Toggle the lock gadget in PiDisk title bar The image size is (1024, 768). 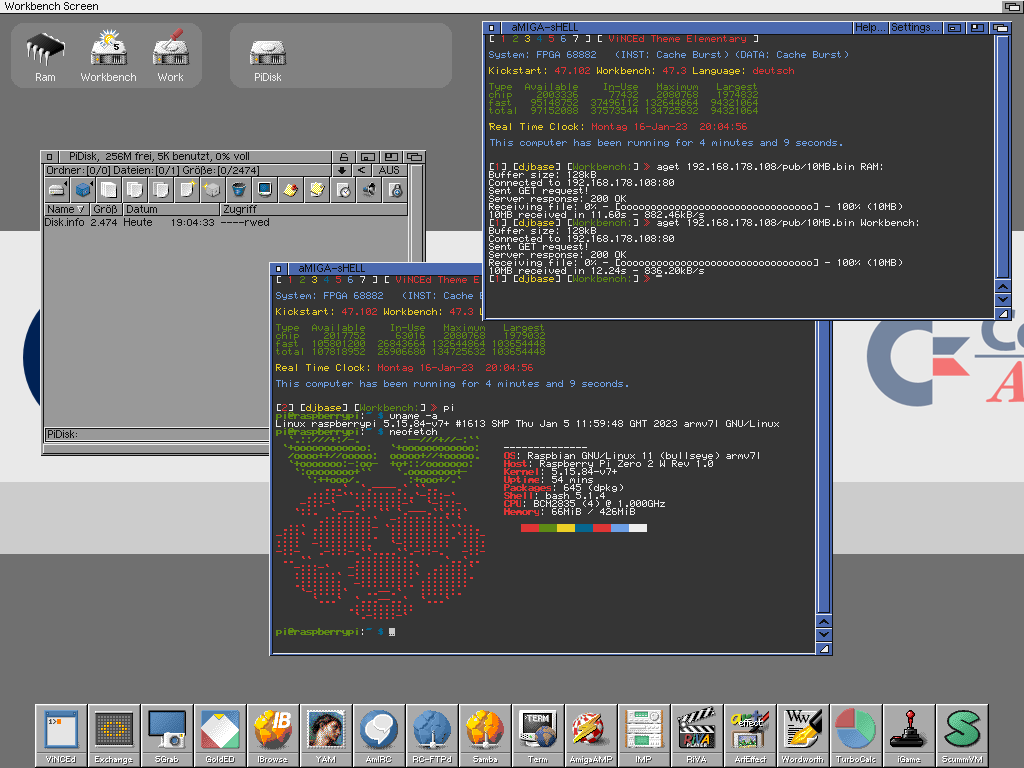coord(344,157)
